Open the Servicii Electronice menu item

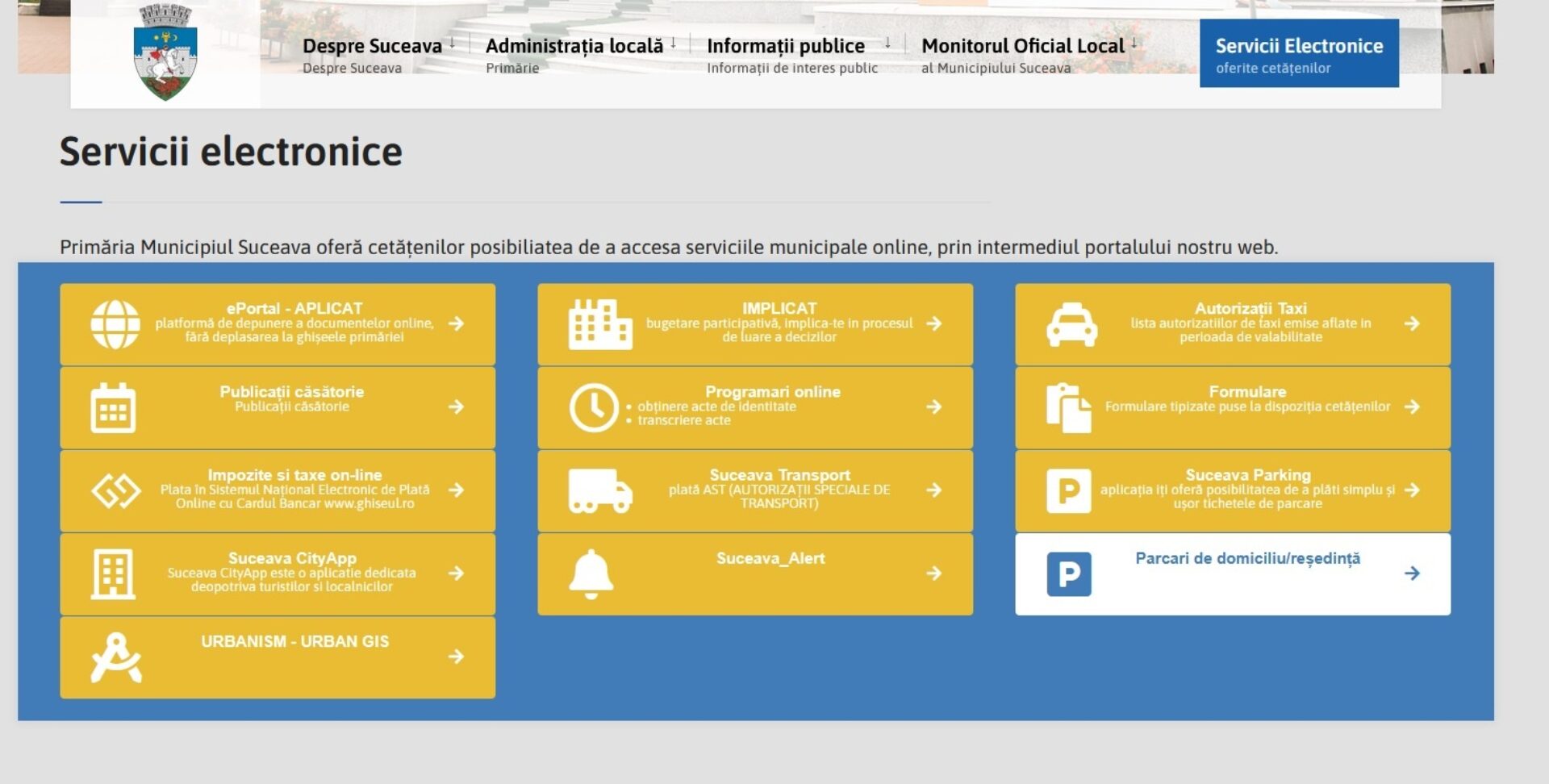1298,53
